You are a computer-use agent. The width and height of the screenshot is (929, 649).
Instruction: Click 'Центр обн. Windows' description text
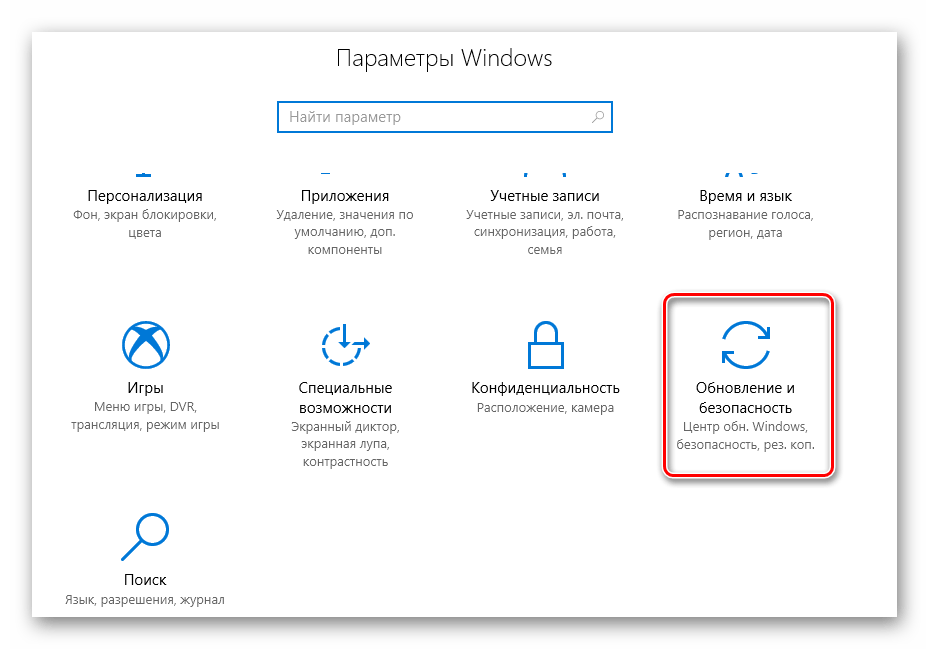(745, 427)
